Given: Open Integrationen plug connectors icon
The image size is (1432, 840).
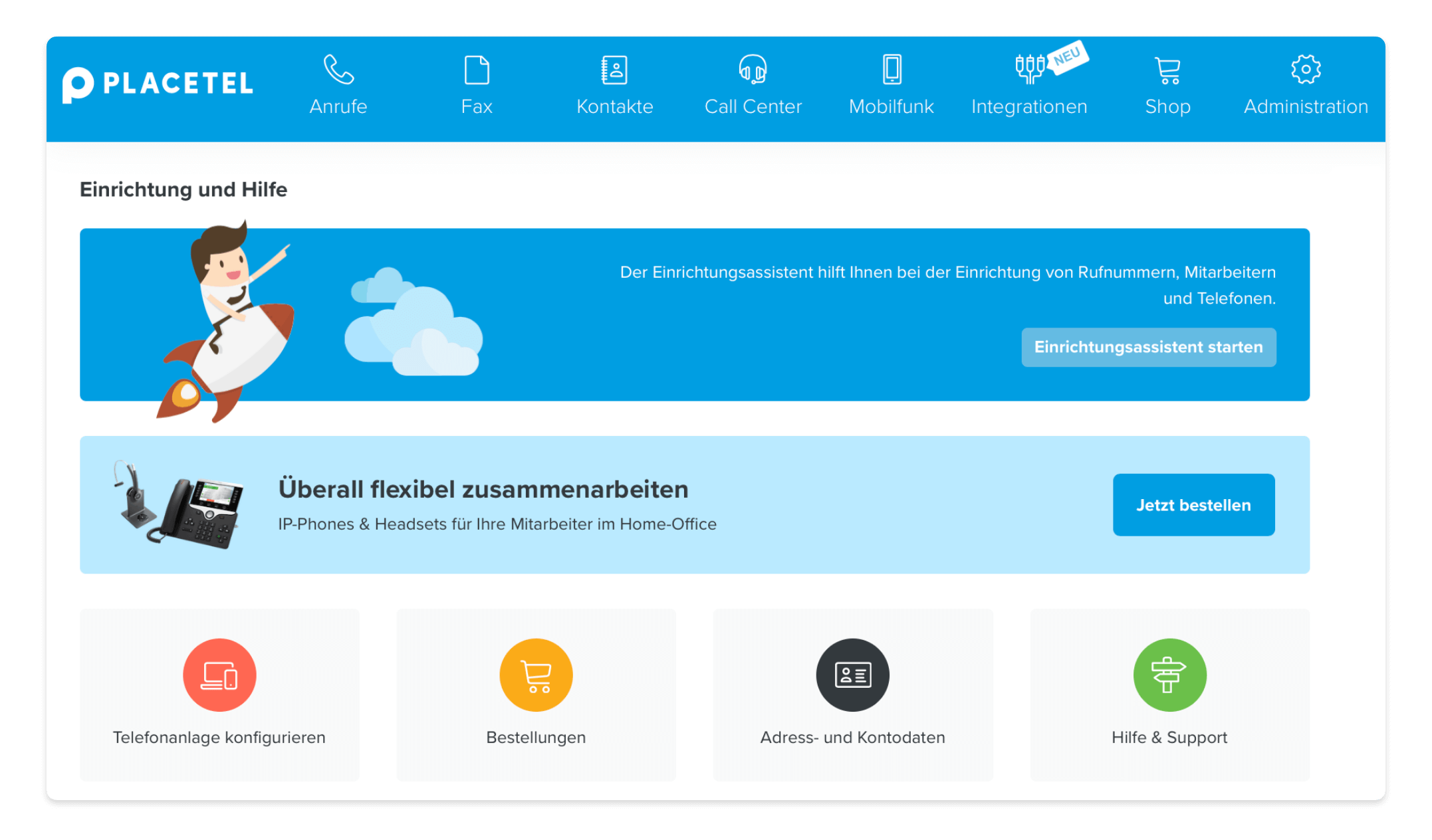Looking at the screenshot, I should 1030,69.
